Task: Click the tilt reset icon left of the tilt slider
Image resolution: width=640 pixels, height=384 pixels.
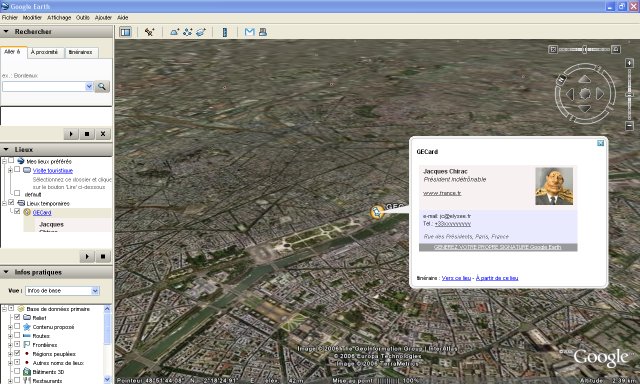Action: pos(553,49)
